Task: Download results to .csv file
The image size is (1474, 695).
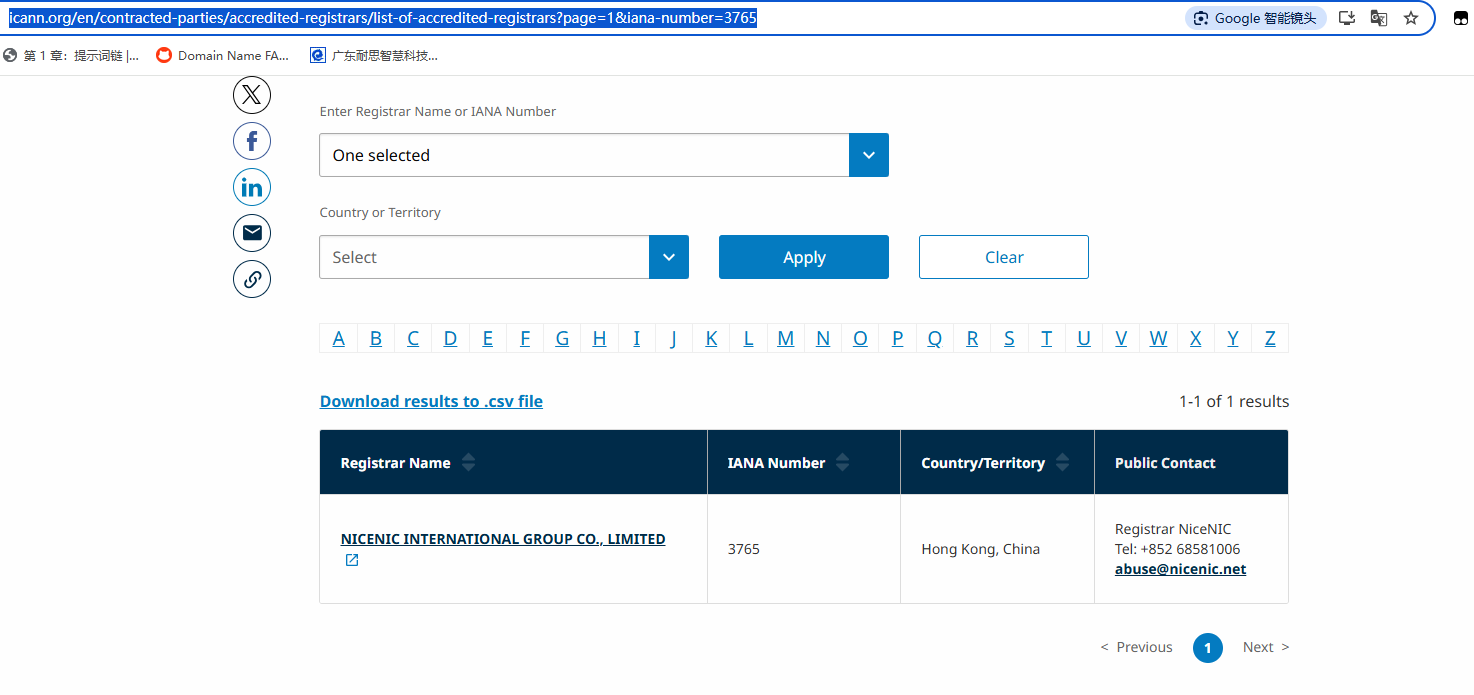Action: point(431,401)
